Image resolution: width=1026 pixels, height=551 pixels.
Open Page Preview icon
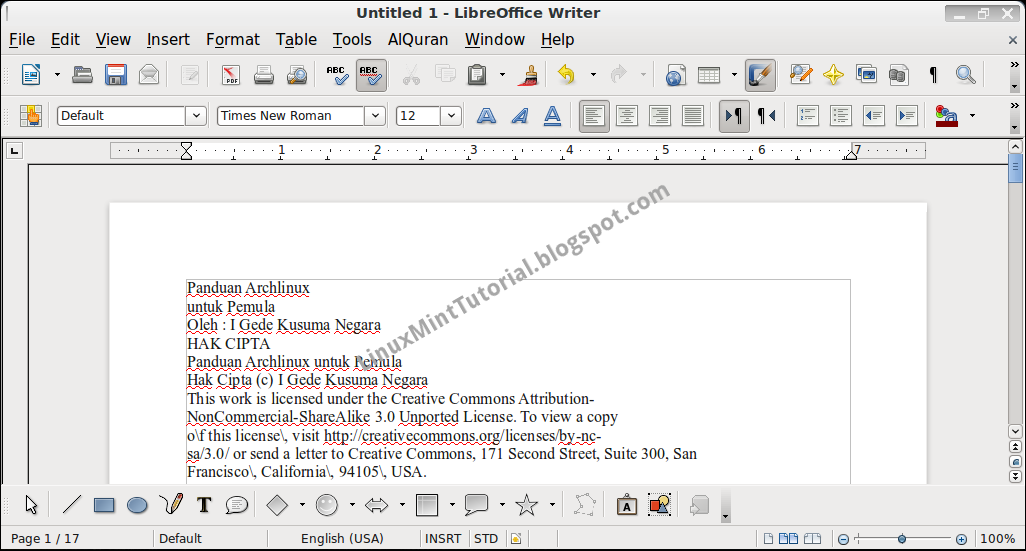click(297, 75)
